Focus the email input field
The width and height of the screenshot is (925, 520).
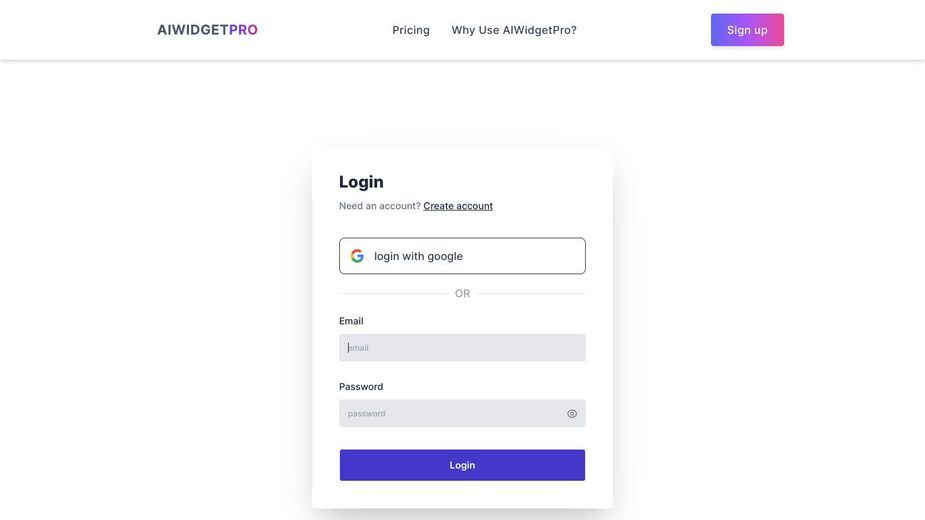pyautogui.click(x=462, y=348)
